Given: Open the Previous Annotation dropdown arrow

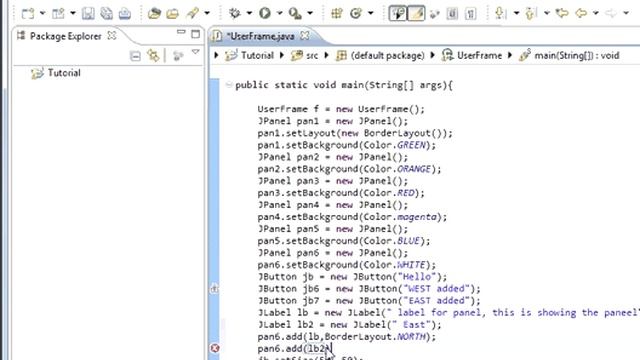Looking at the screenshot, I should point(547,13).
